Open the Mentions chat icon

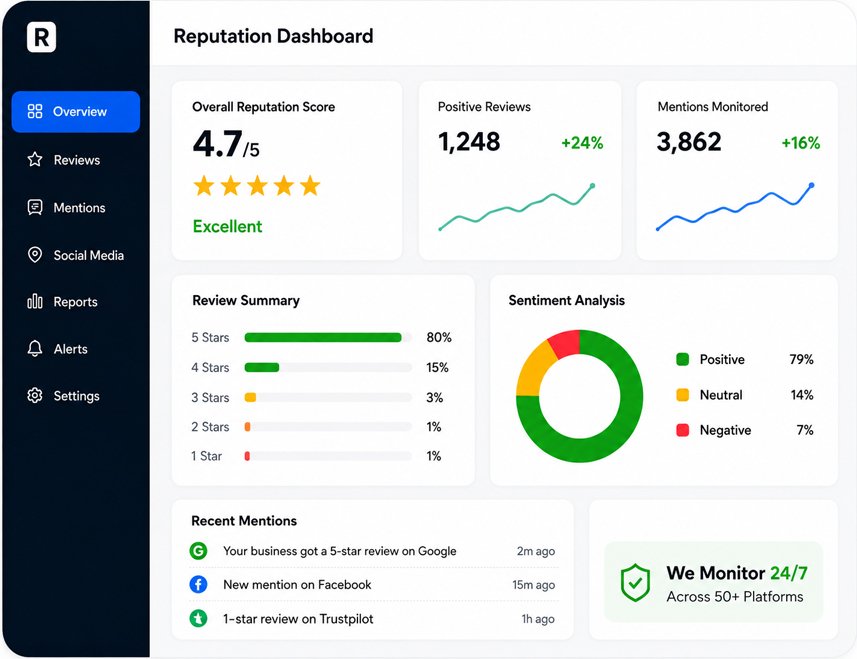(35, 208)
